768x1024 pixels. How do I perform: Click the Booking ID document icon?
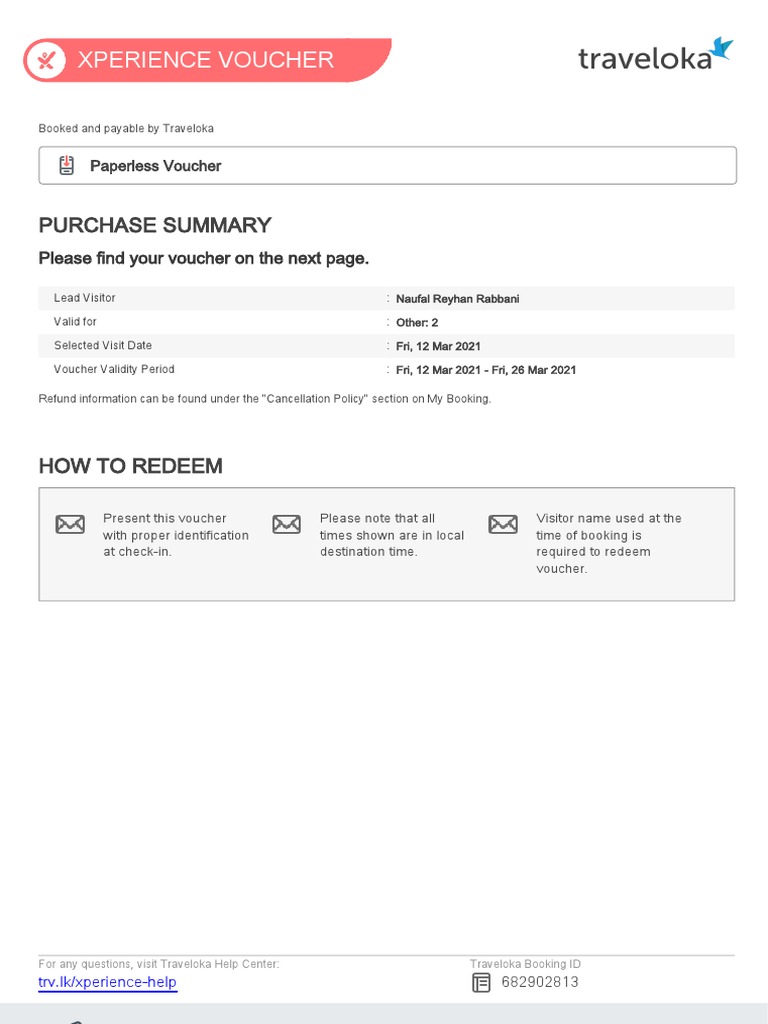pos(481,982)
